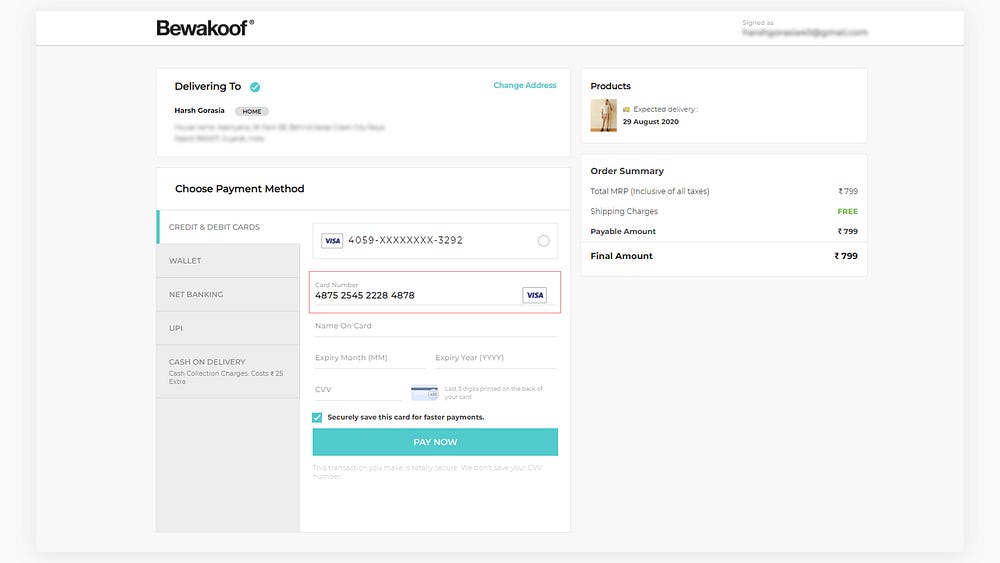Viewport: 1000px width, 563px height.
Task: Click the Final Amount ₹ 799 value
Action: pos(846,256)
